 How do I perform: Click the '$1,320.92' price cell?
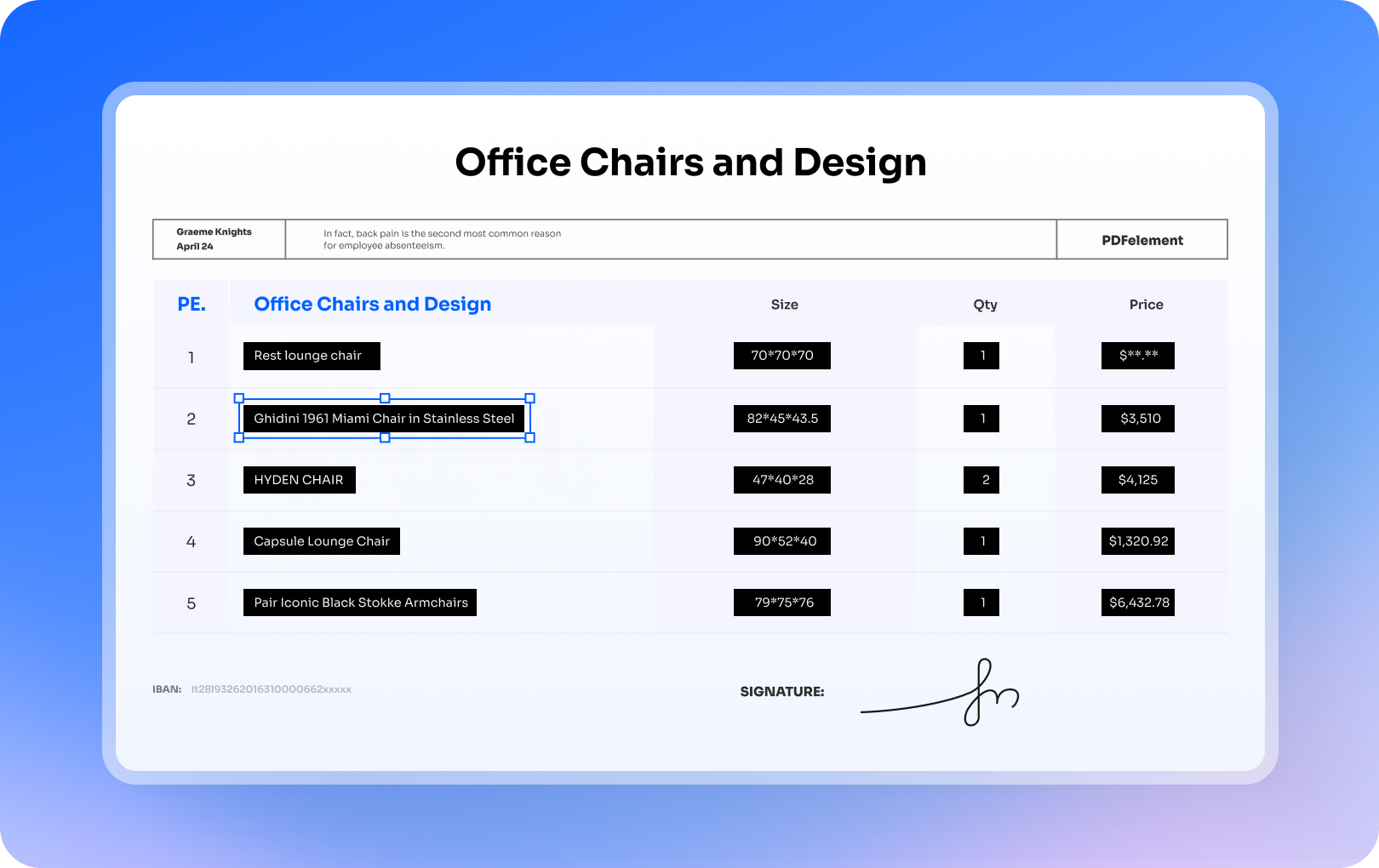[1138, 541]
